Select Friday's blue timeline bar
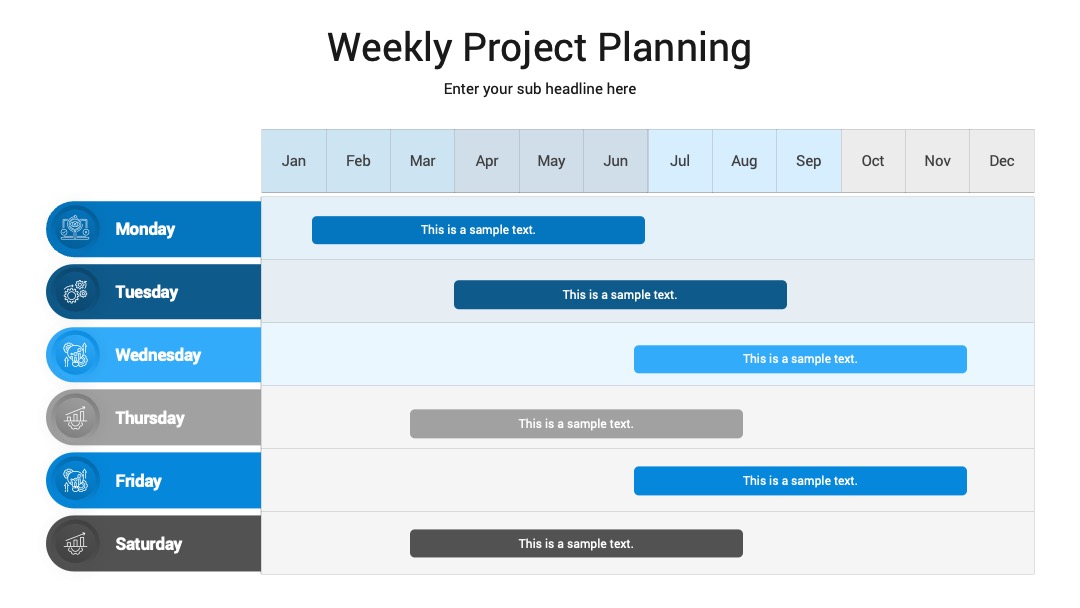Image resolution: width=1080 pixels, height=608 pixels. point(800,481)
